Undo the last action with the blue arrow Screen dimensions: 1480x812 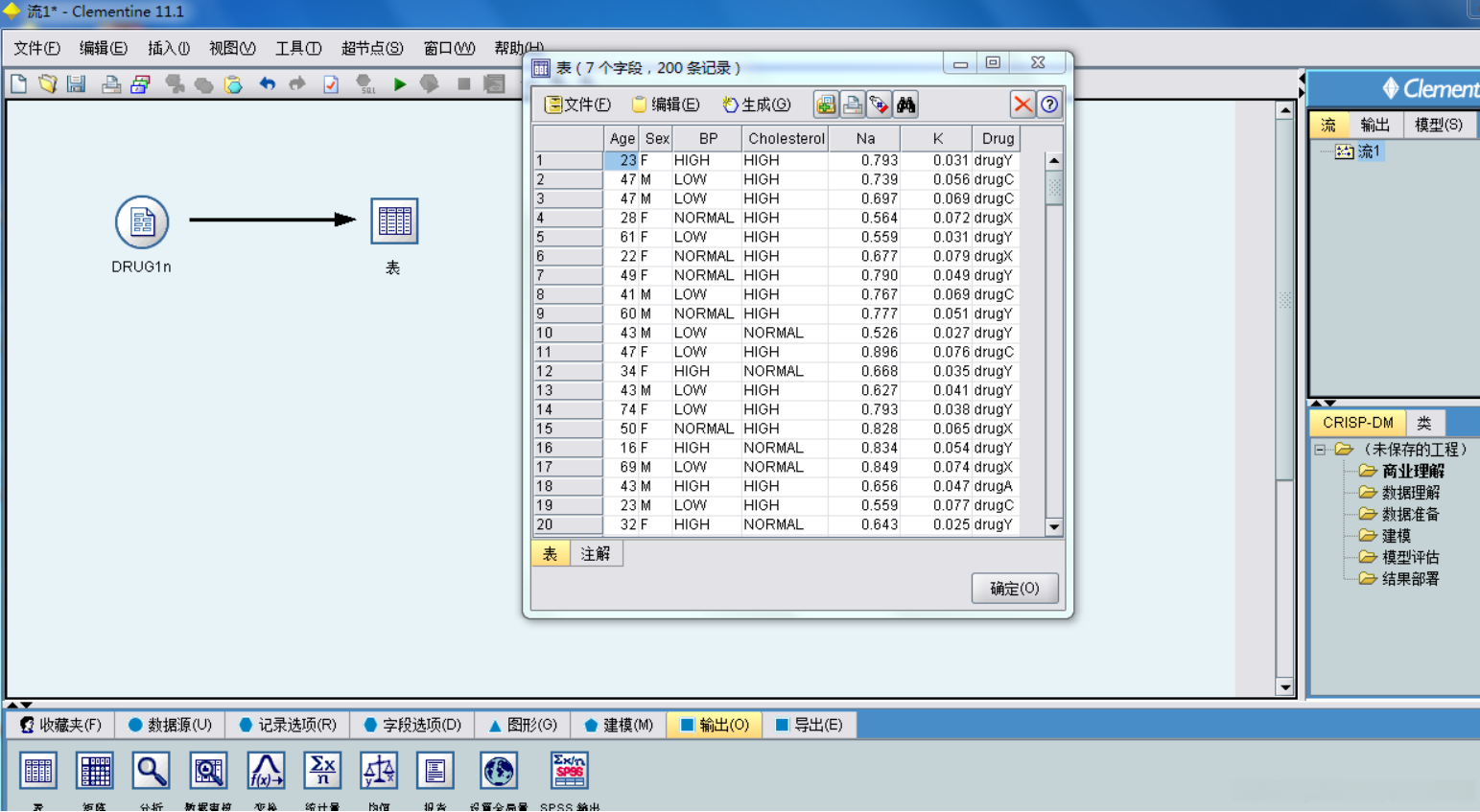pos(268,84)
